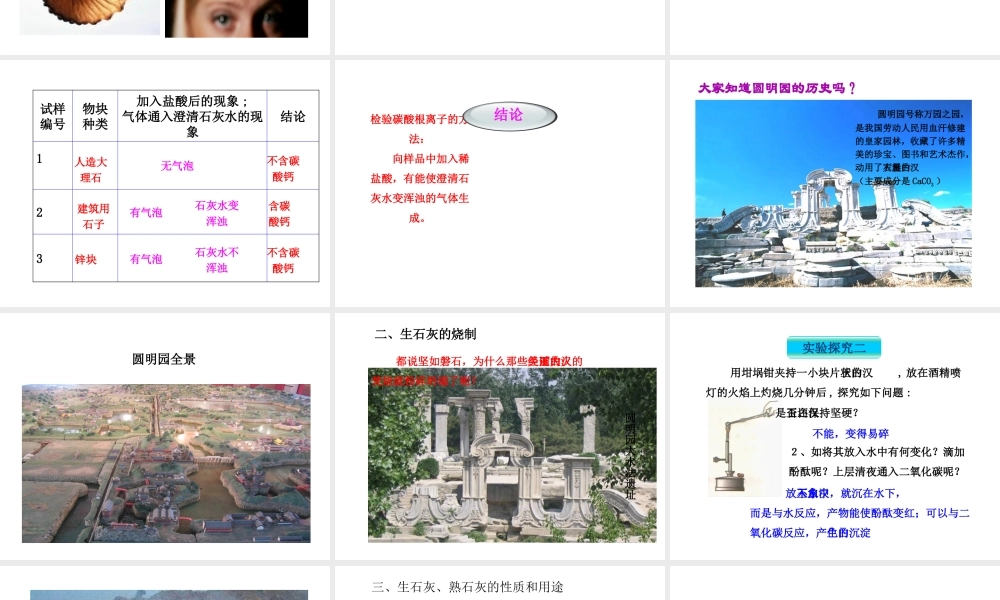Click the 试样编号 column header
The width and height of the screenshot is (1000, 600).
coord(52,116)
